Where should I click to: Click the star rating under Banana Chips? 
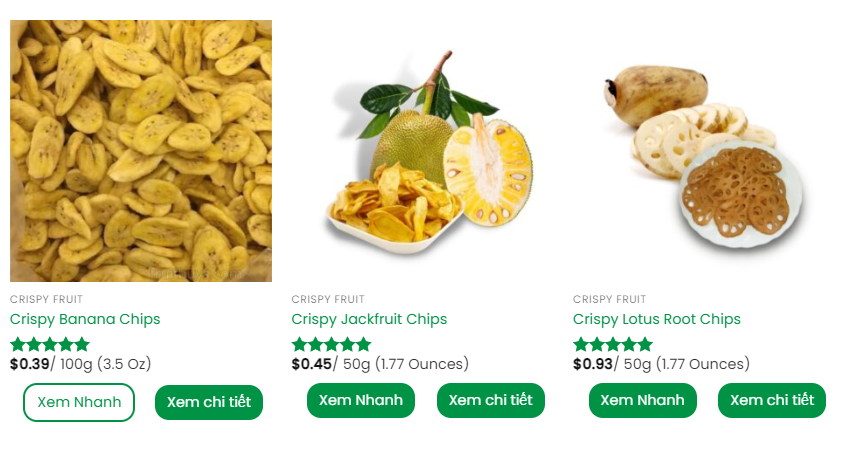[x=50, y=345]
